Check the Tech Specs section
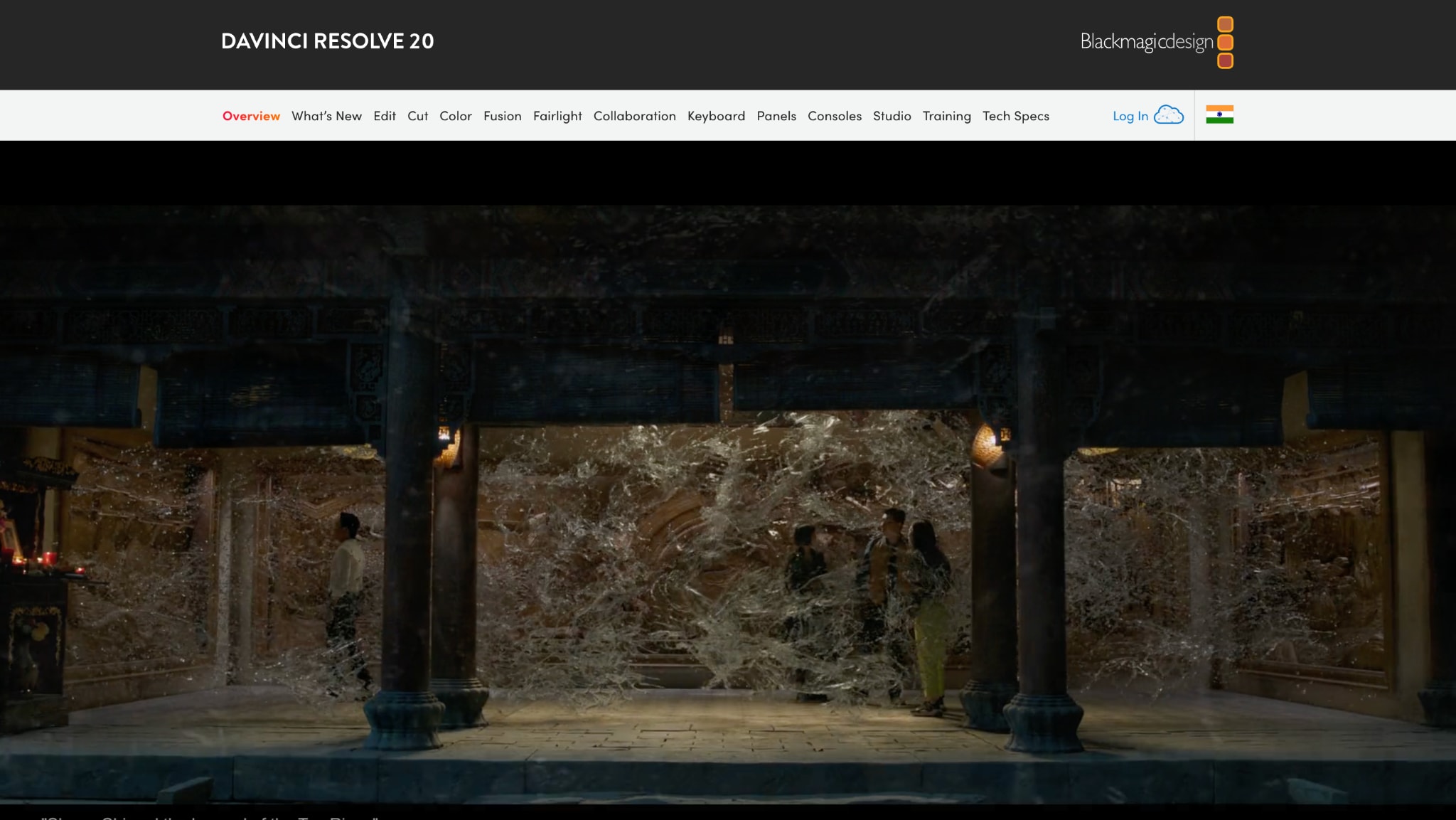Screen dimensions: 1456x820 [x=1015, y=116]
